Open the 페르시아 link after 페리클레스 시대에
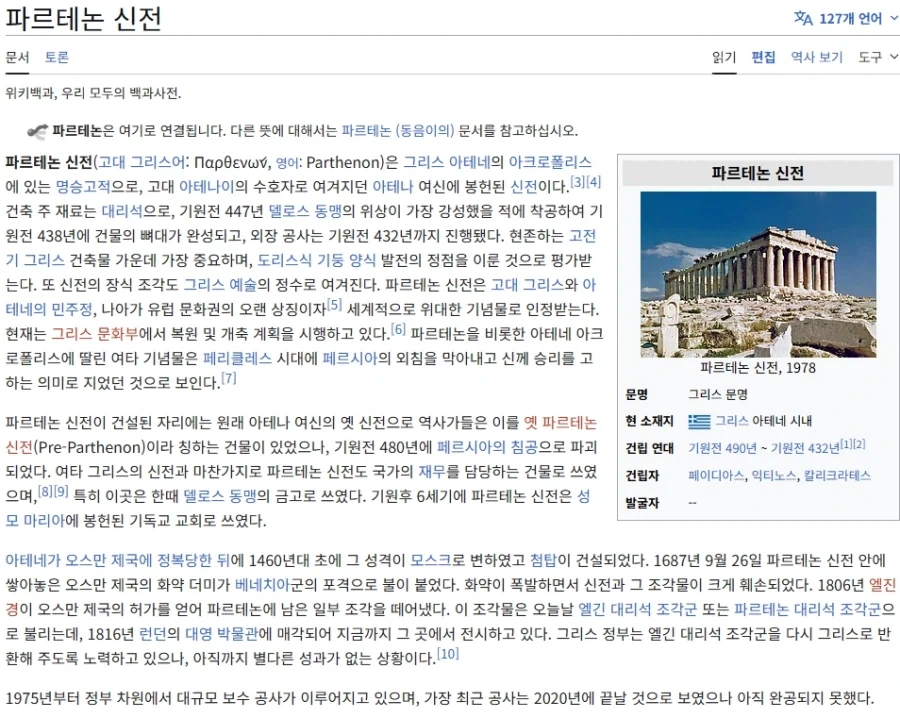The image size is (900, 718). tap(350, 358)
